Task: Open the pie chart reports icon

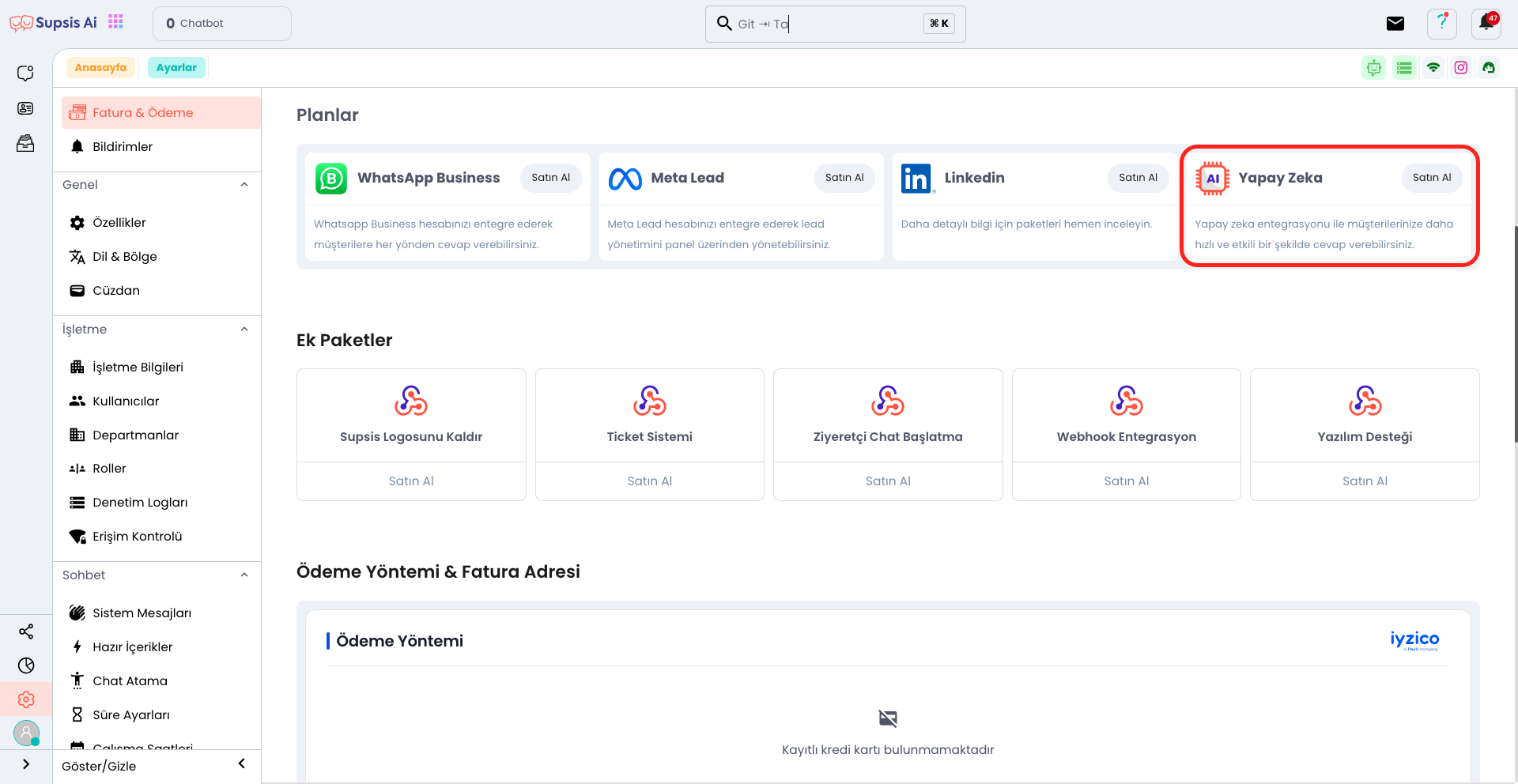Action: point(26,665)
